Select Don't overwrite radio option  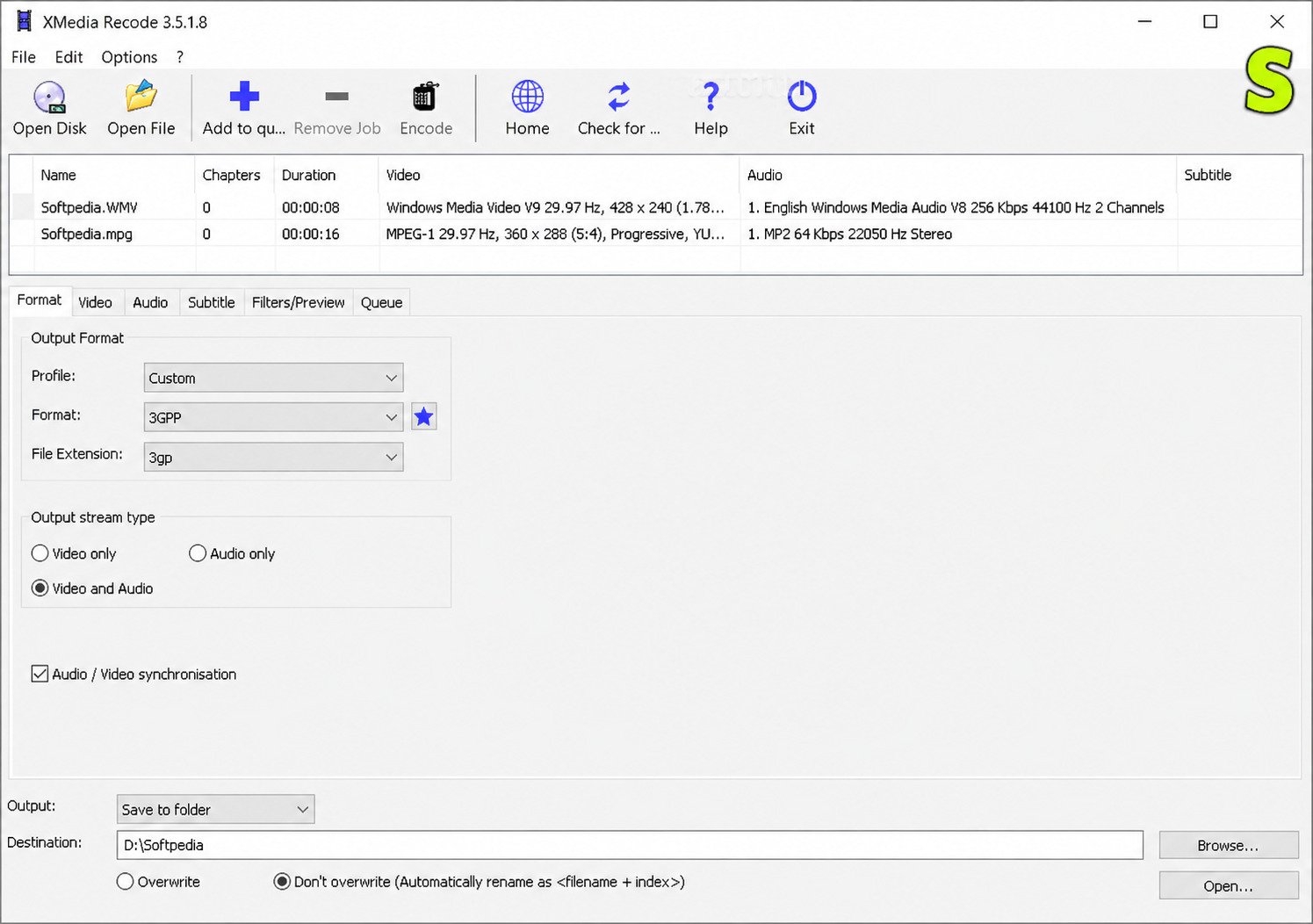(282, 882)
